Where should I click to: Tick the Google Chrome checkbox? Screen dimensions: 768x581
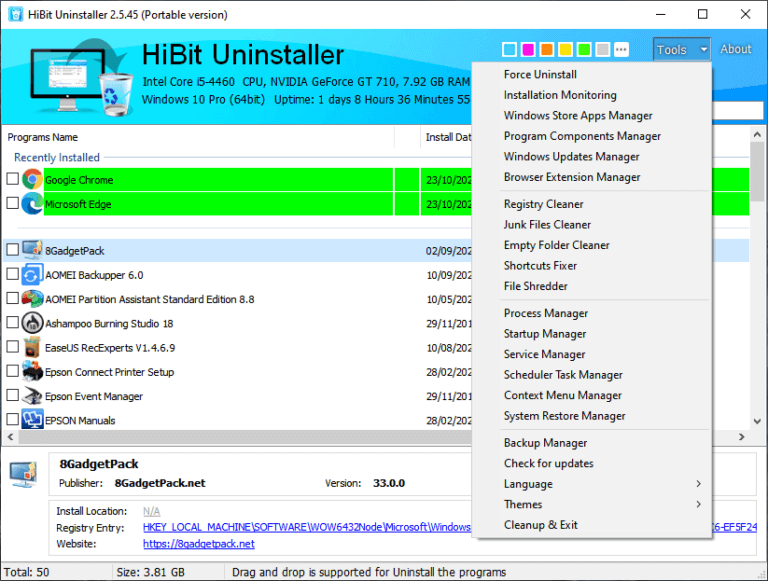[13, 179]
